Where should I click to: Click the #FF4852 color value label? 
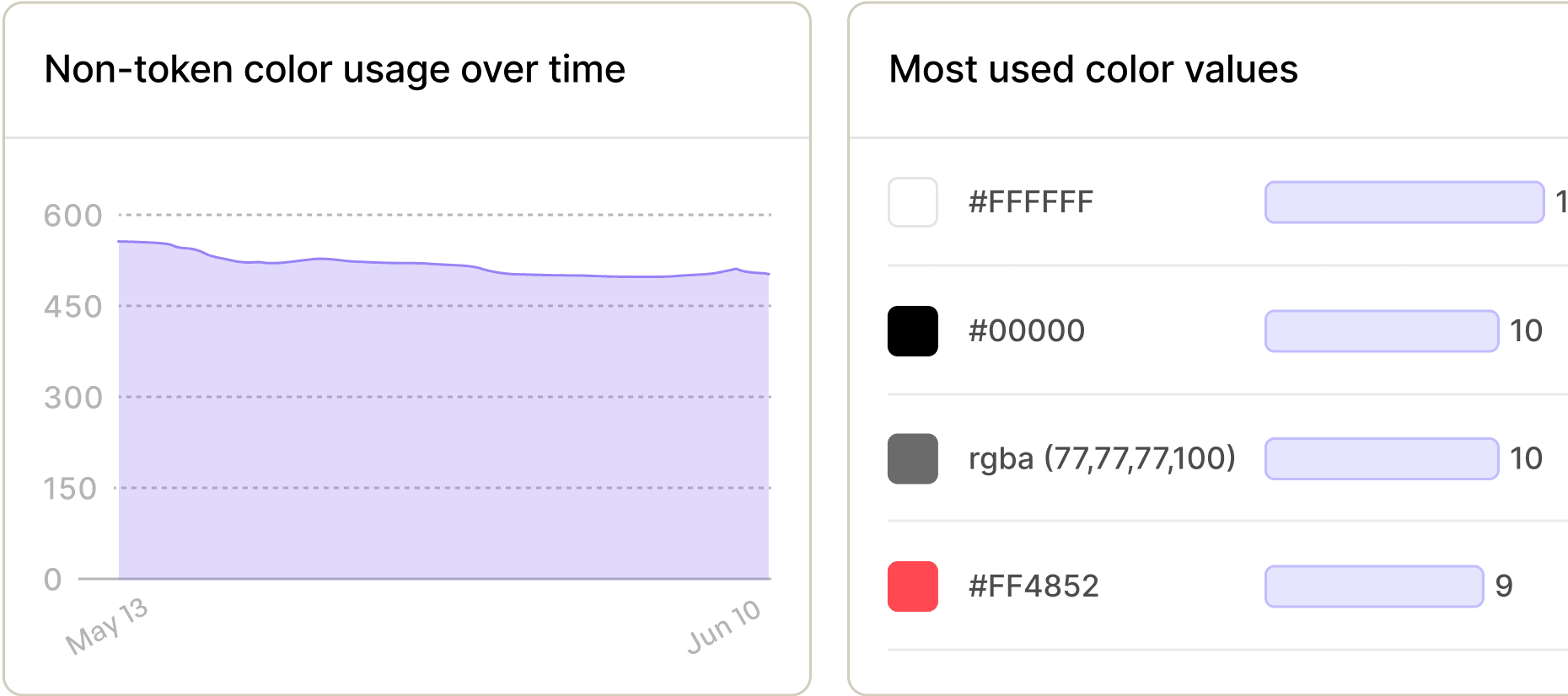1034,586
